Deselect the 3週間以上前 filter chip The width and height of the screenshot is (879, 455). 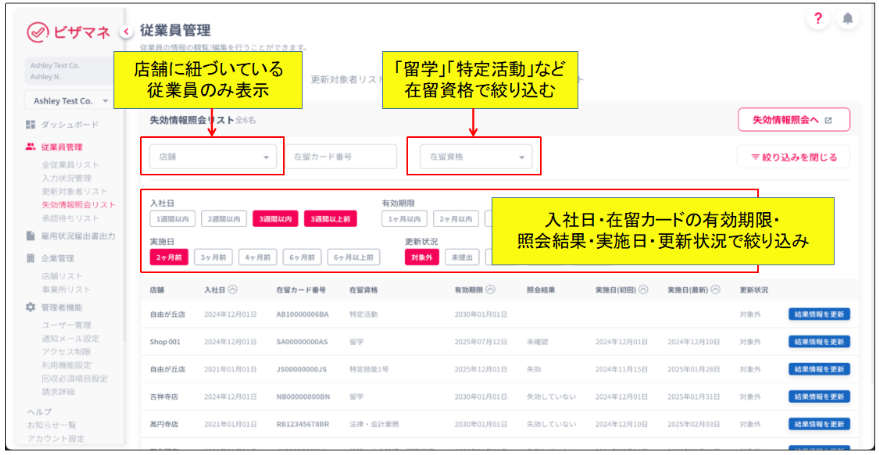pyautogui.click(x=329, y=219)
